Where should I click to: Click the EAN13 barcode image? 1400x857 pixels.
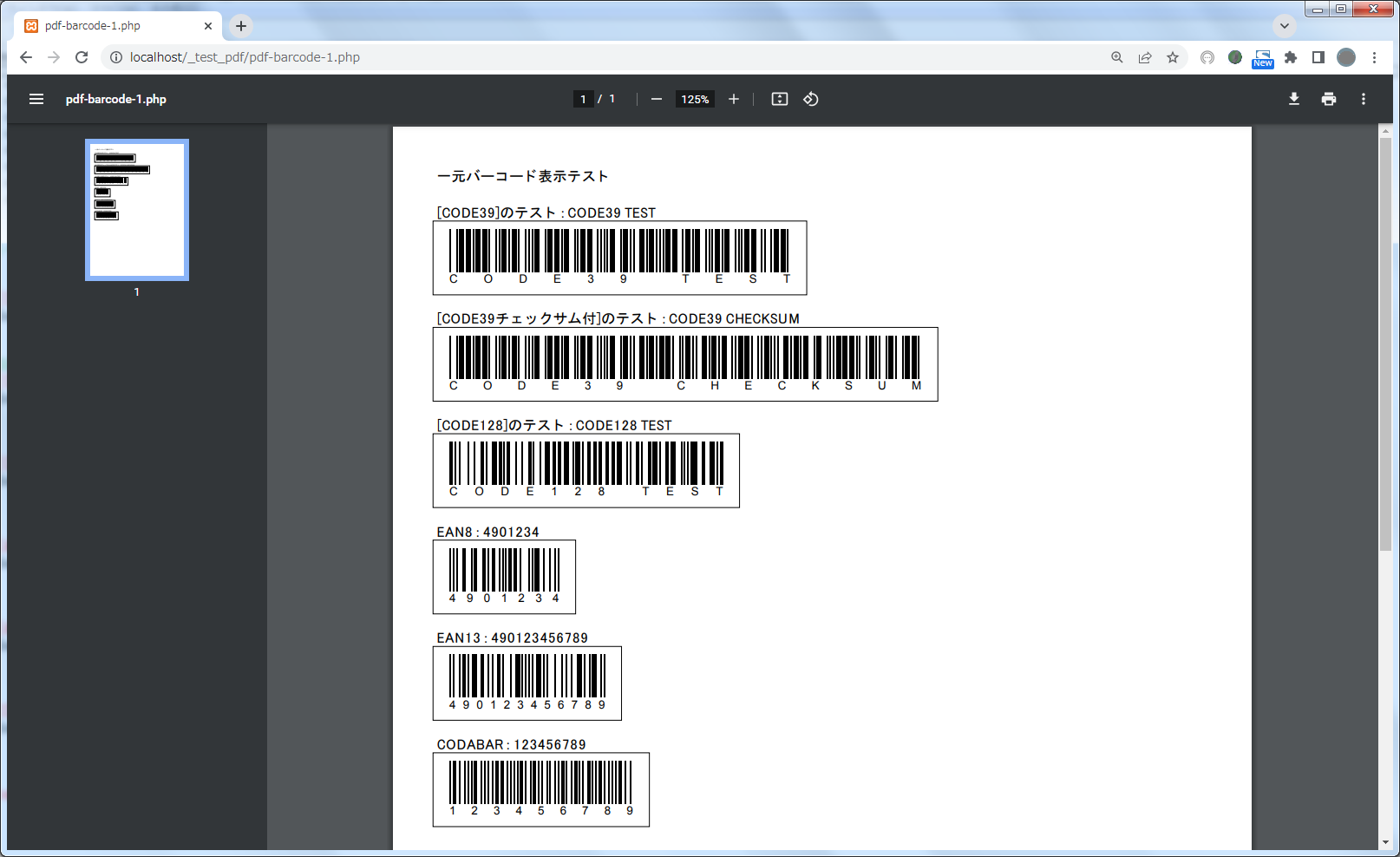click(x=527, y=684)
